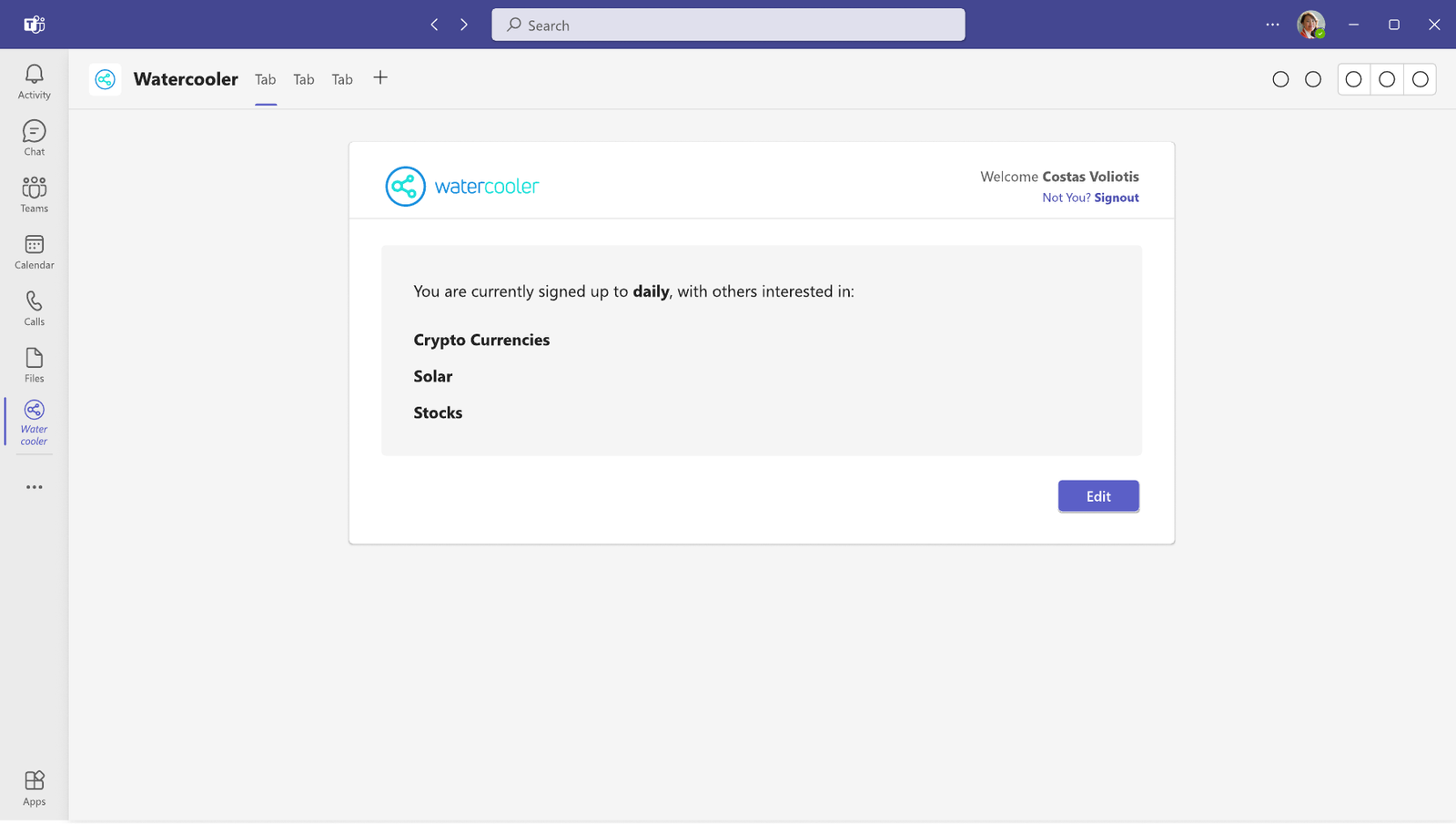Switch to the third Tab
The height and width of the screenshot is (824, 1456).
click(x=342, y=79)
